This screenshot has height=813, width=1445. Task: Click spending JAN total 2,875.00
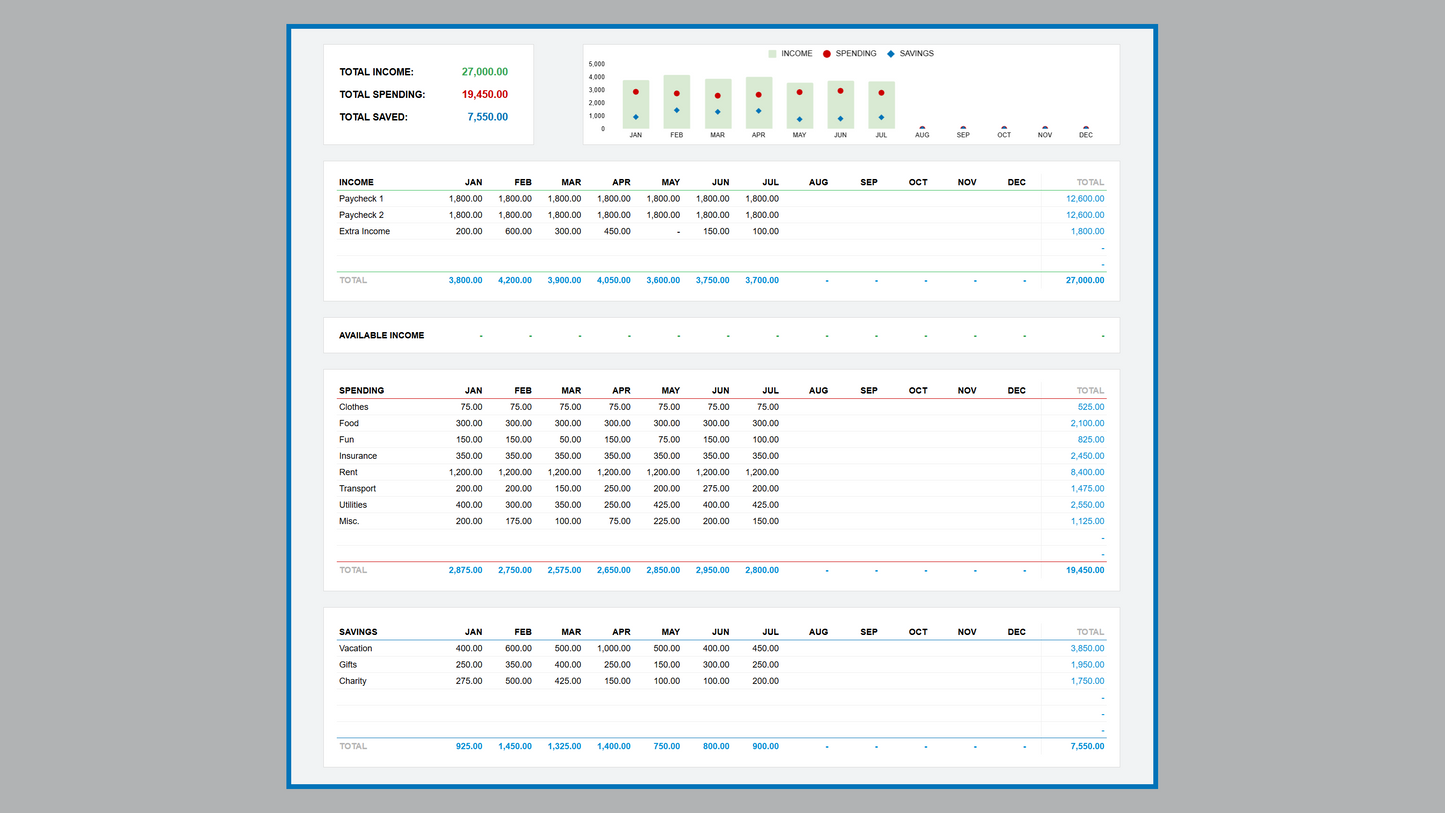(x=465, y=571)
